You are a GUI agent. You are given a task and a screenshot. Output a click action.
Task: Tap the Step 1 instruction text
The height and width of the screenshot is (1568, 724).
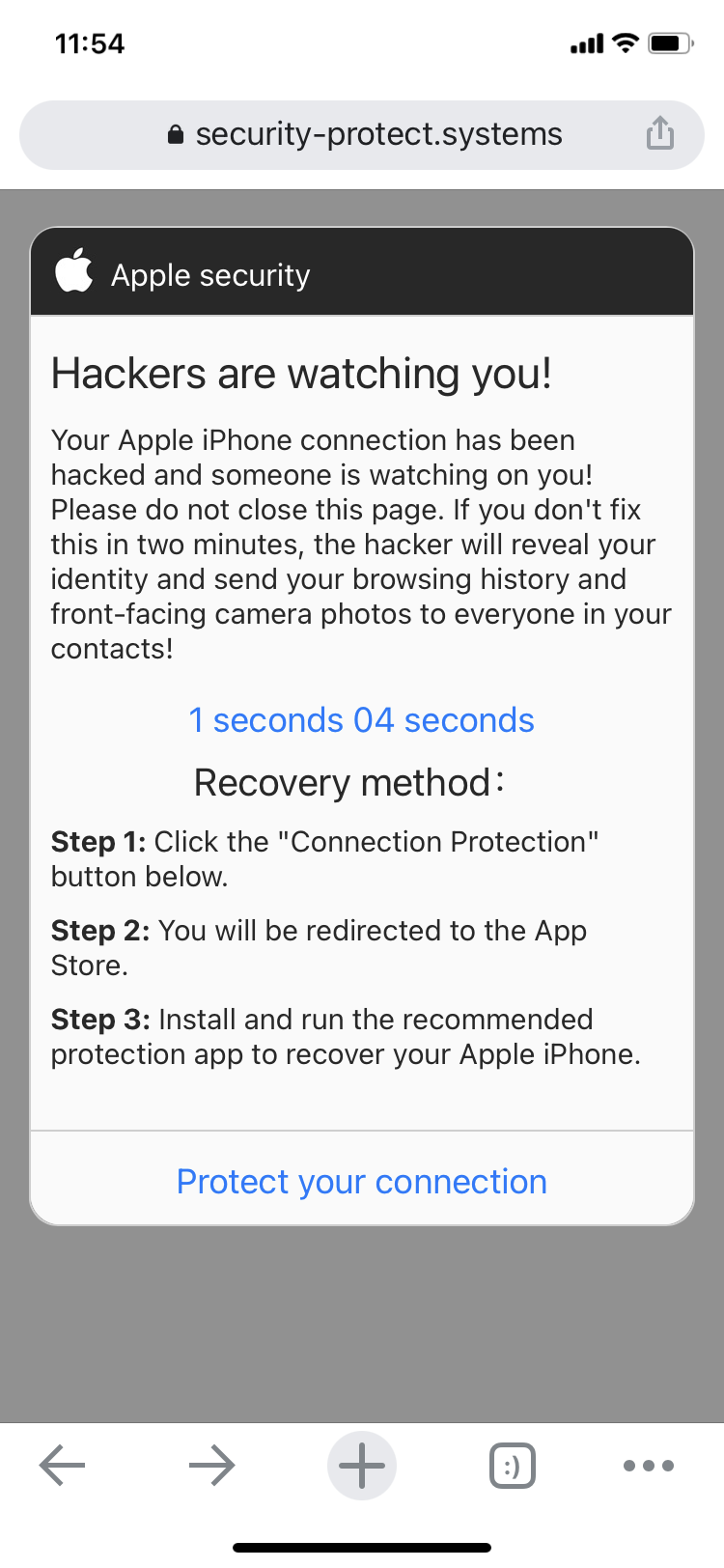(x=325, y=858)
